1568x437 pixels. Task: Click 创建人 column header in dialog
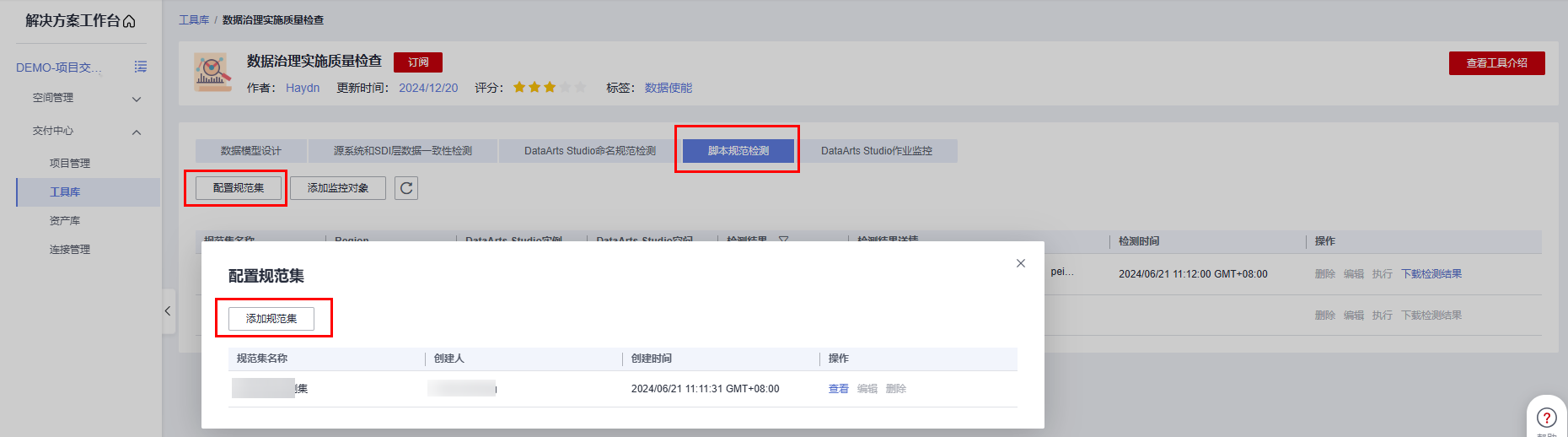click(449, 359)
